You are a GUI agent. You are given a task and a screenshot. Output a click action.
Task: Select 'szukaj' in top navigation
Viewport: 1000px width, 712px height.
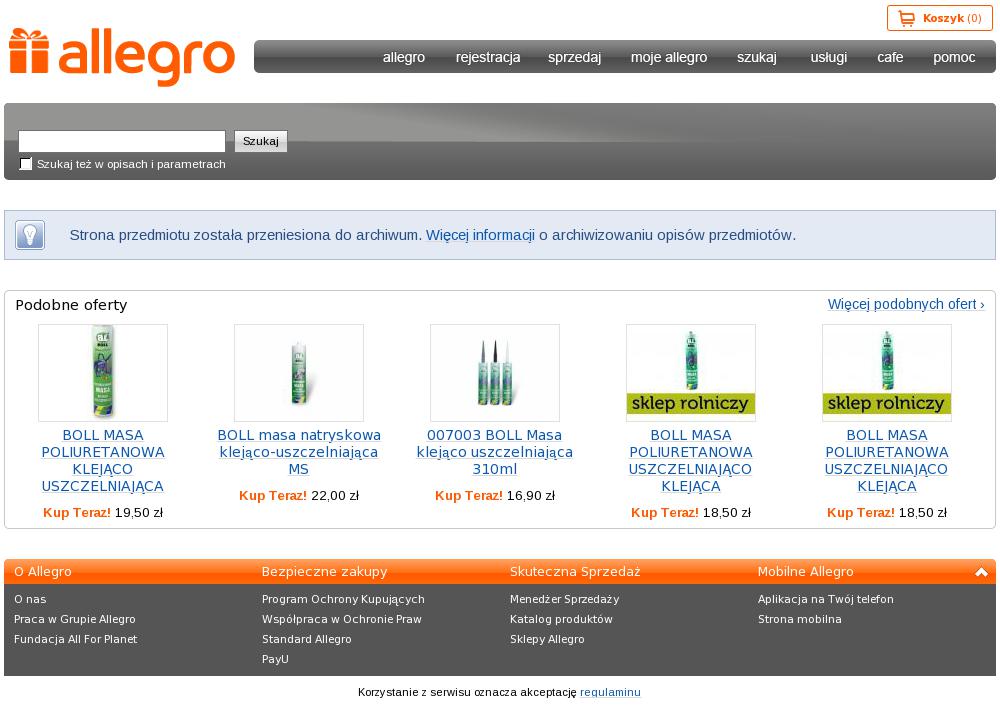tap(757, 57)
